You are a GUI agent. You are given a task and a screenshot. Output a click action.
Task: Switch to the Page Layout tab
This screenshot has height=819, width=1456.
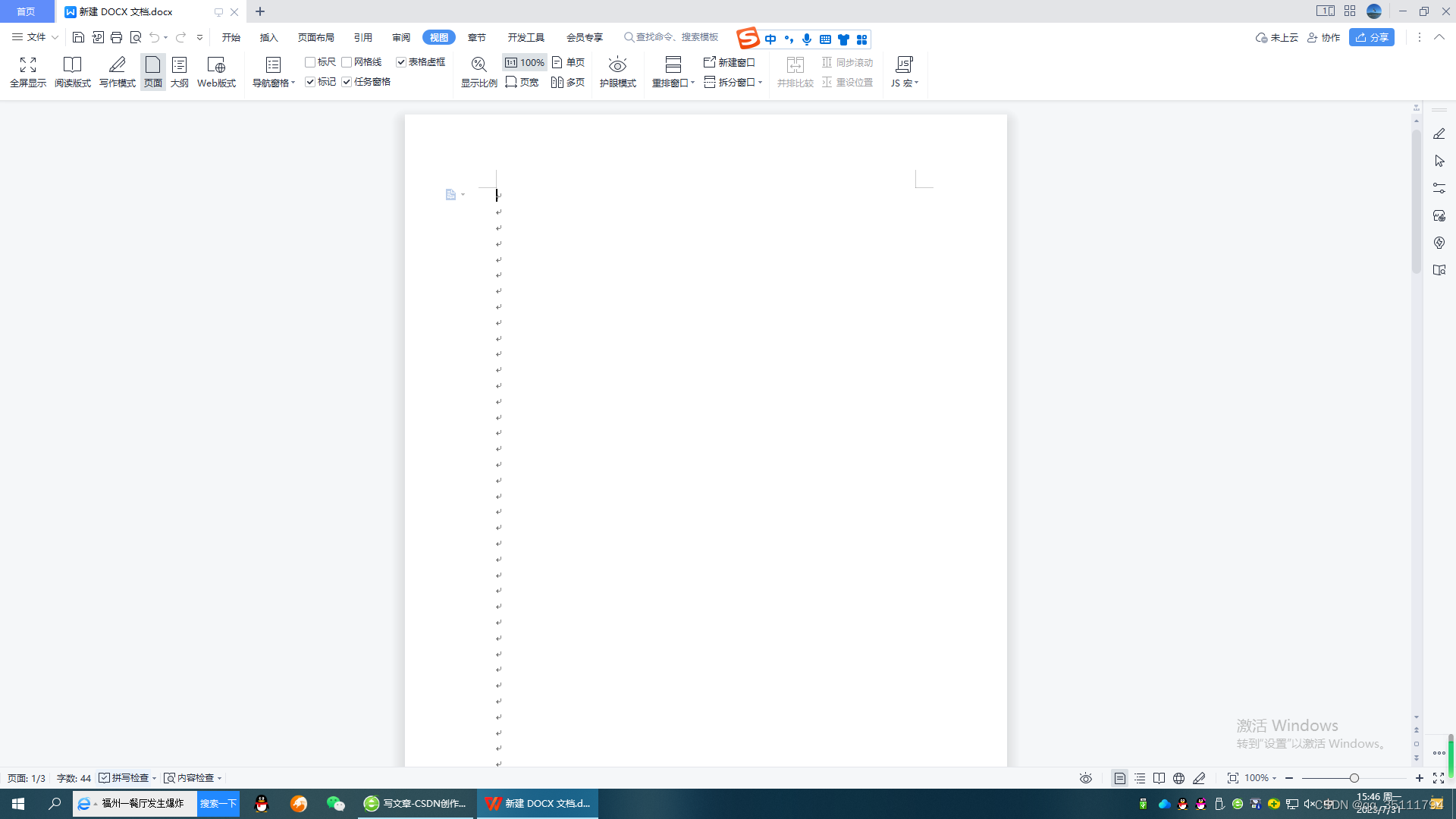315,37
